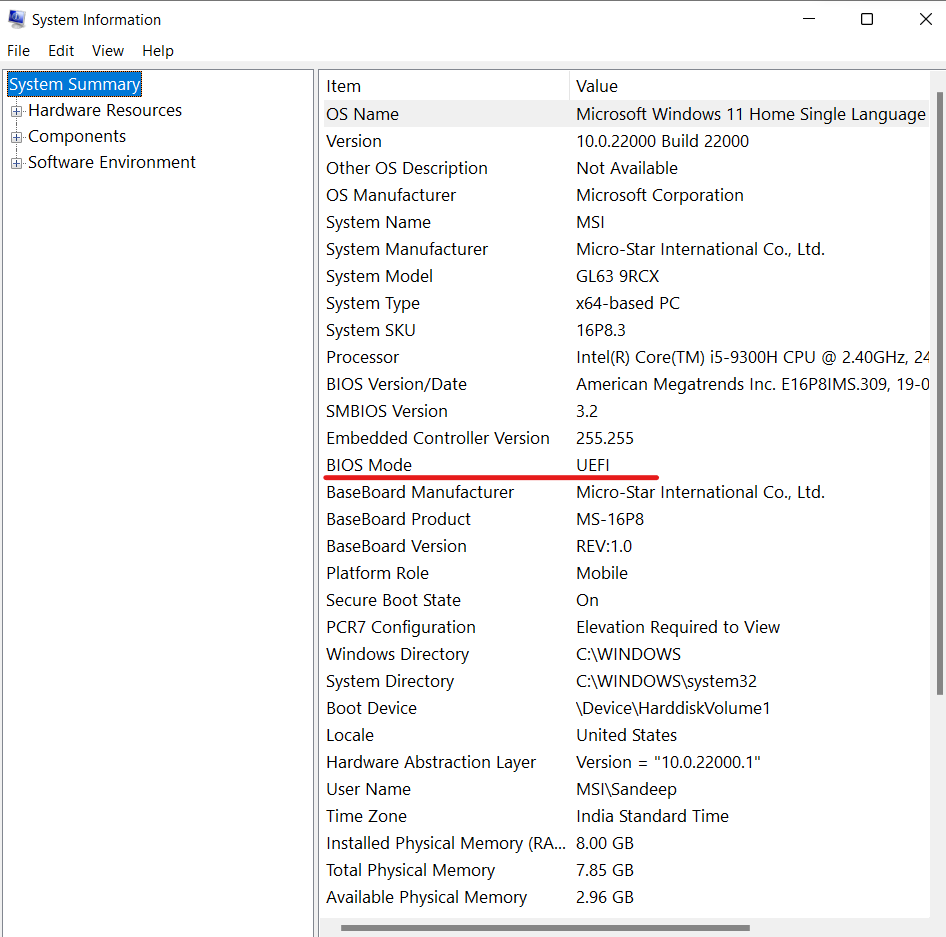Select the PCR7 Configuration row
This screenshot has height=937, width=946.
pos(626,627)
